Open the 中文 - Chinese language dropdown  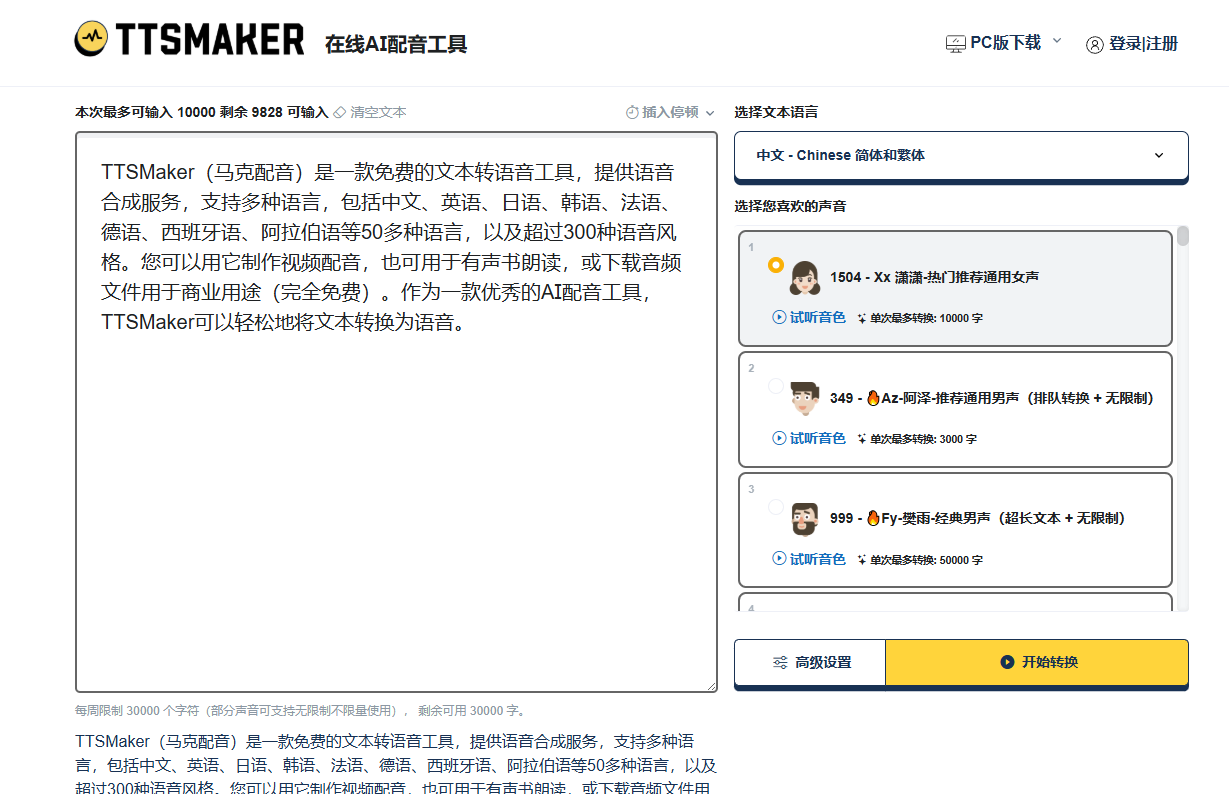[961, 156]
